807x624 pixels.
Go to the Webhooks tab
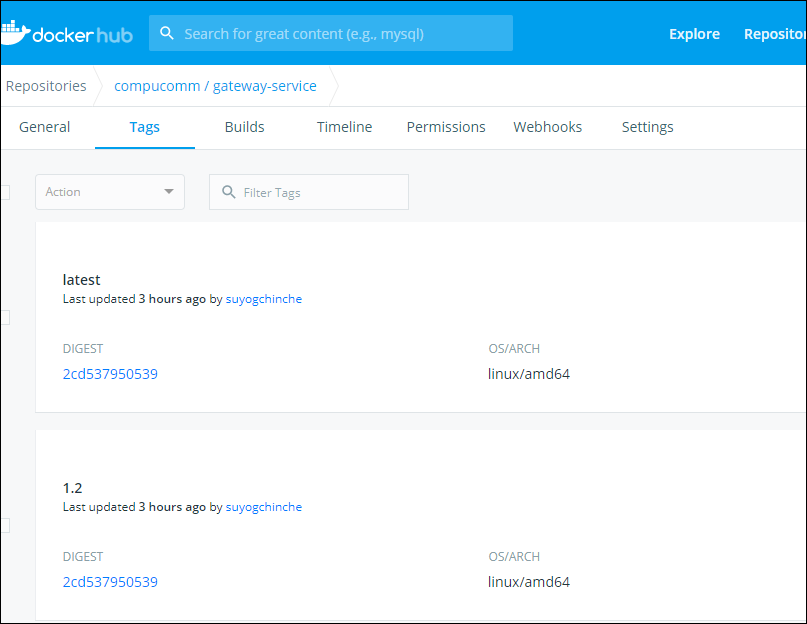(x=548, y=127)
